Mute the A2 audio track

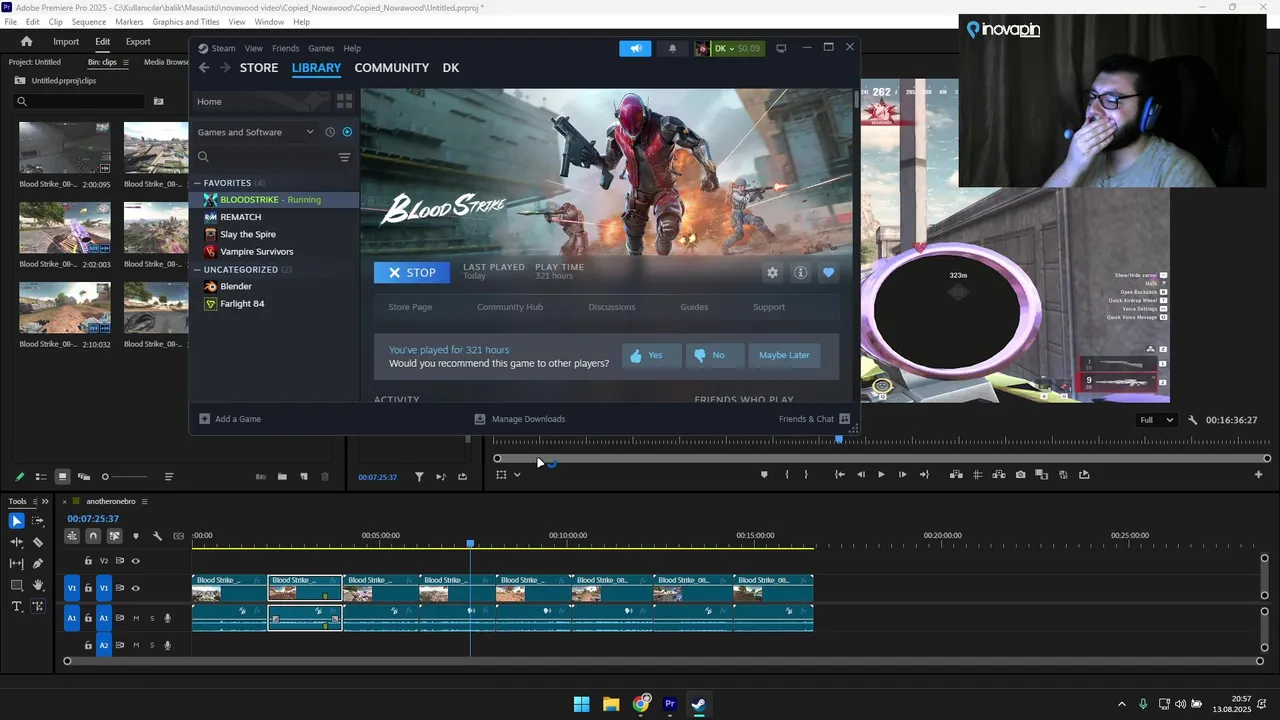tap(136, 646)
